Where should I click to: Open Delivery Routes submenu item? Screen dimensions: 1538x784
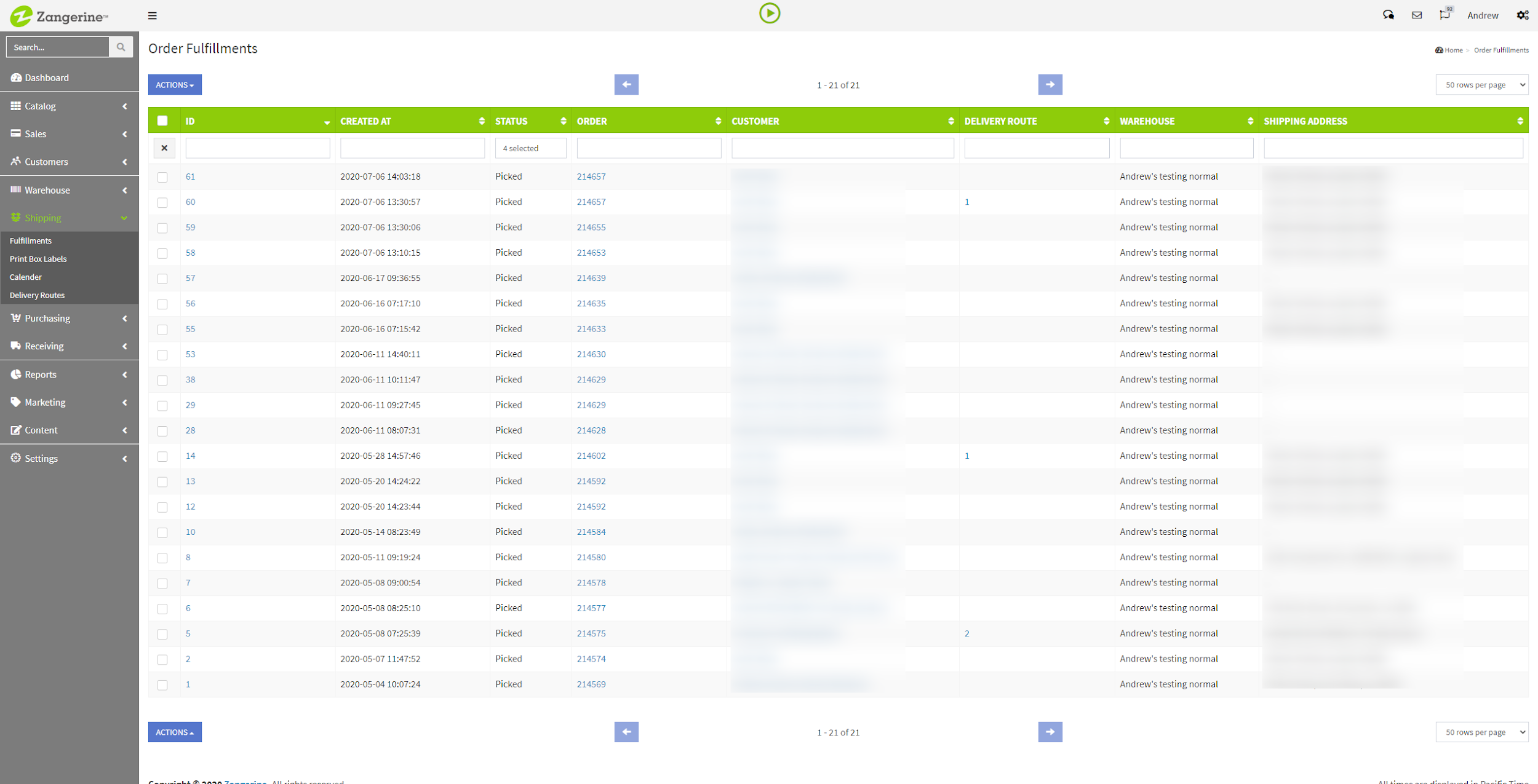tap(37, 295)
